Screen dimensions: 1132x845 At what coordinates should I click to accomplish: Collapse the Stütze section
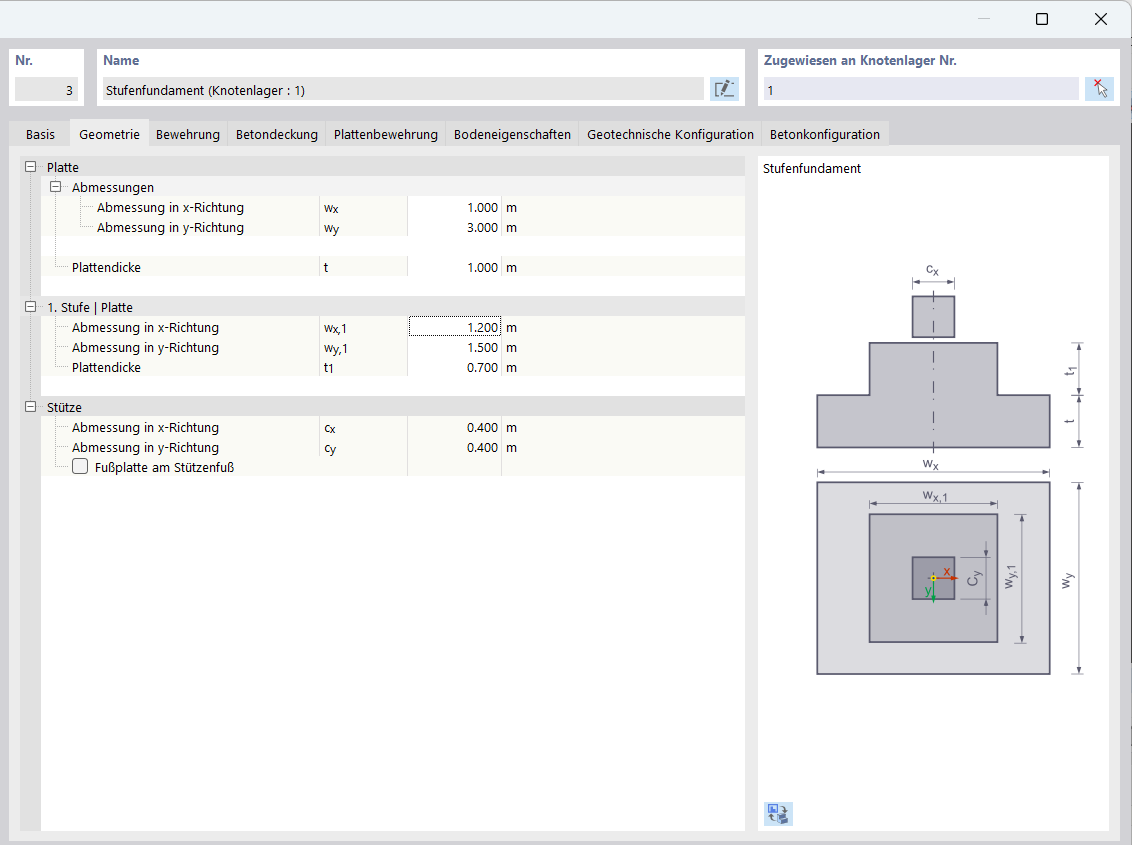(x=30, y=407)
